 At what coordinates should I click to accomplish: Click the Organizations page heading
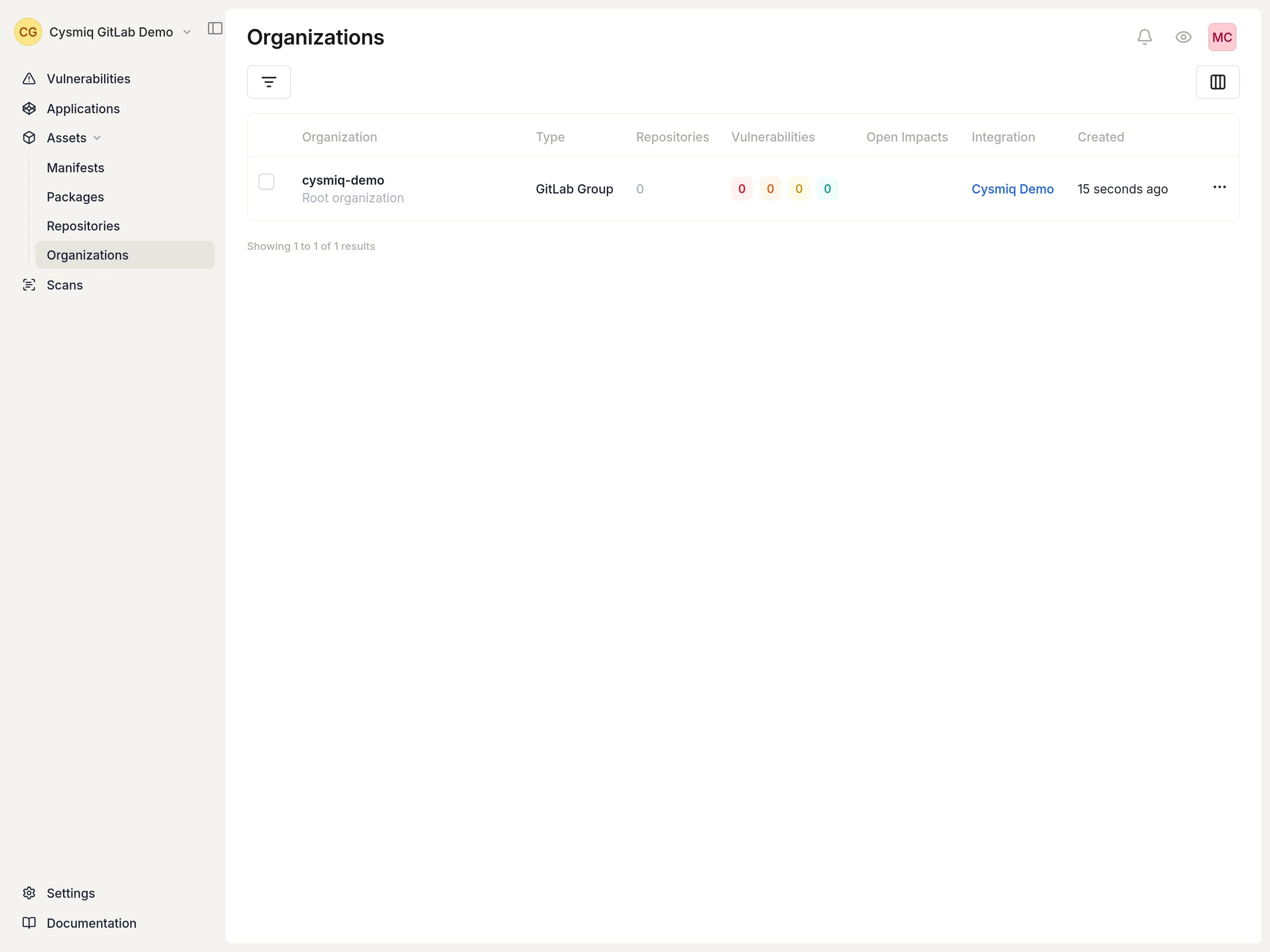(315, 37)
